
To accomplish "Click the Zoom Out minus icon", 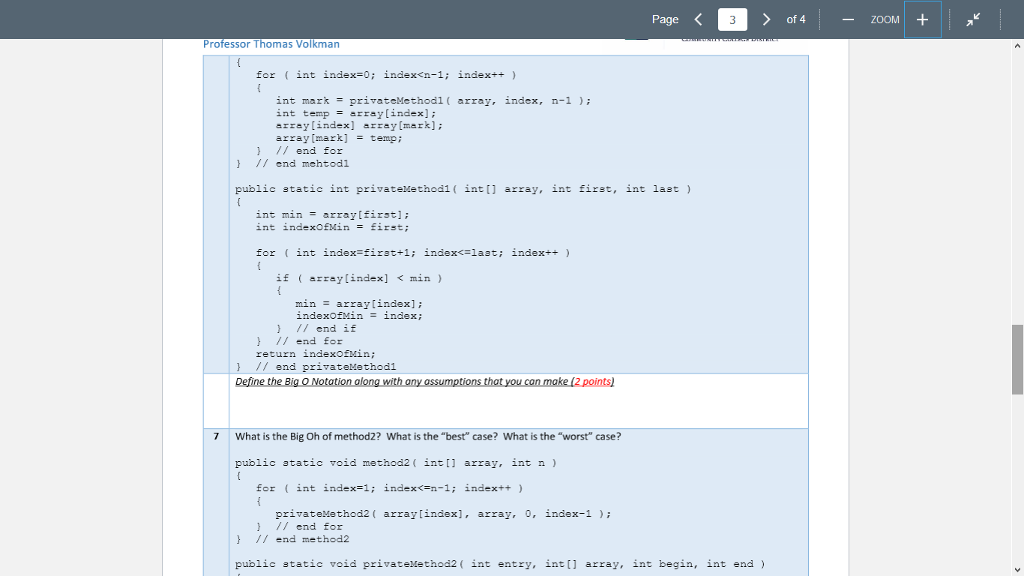I will [x=848, y=19].
